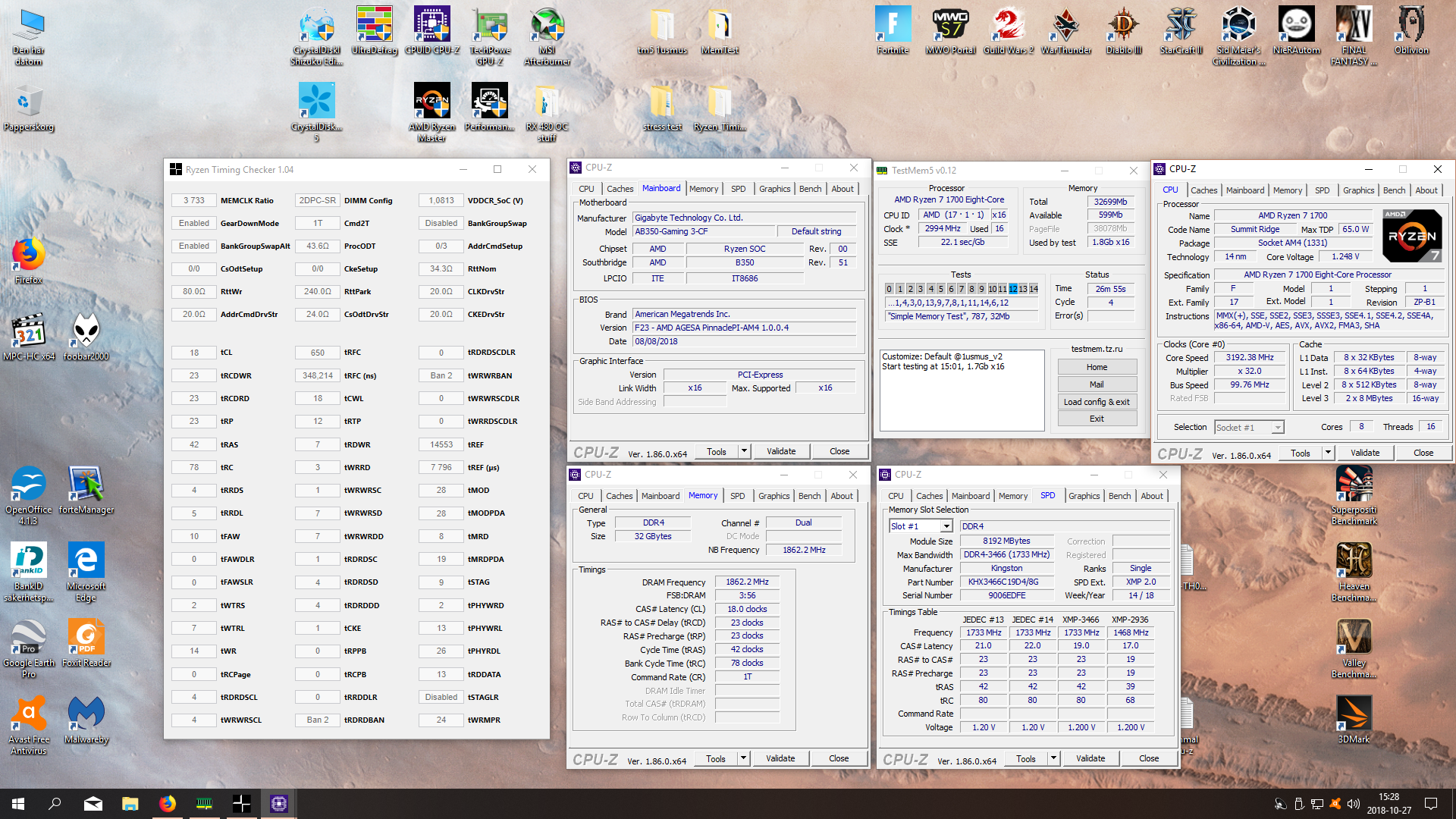
Task: Open the notification center in taskbar
Action: (1431, 804)
